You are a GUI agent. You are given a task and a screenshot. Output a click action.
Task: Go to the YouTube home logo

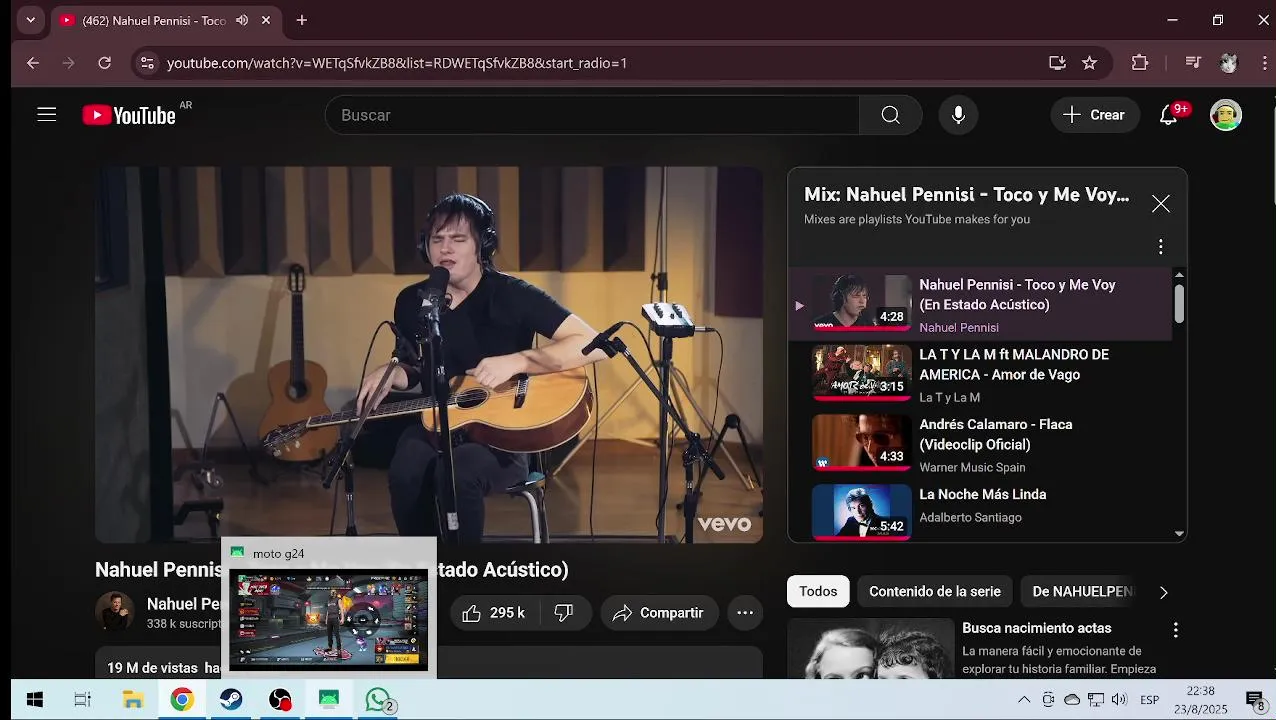[129, 115]
